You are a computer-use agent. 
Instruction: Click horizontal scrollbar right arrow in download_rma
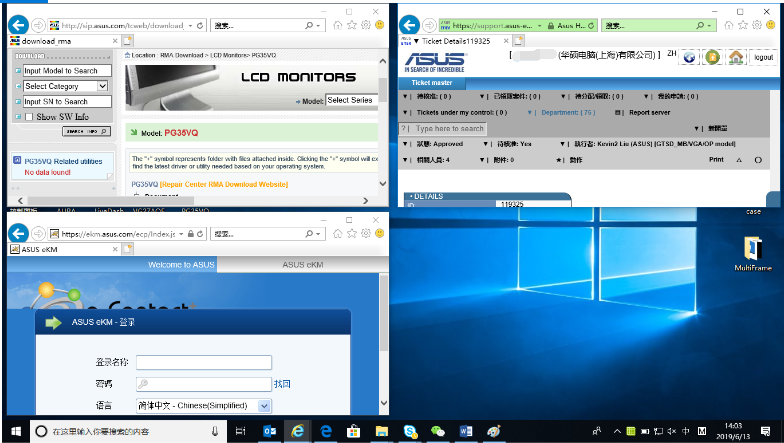(366, 200)
